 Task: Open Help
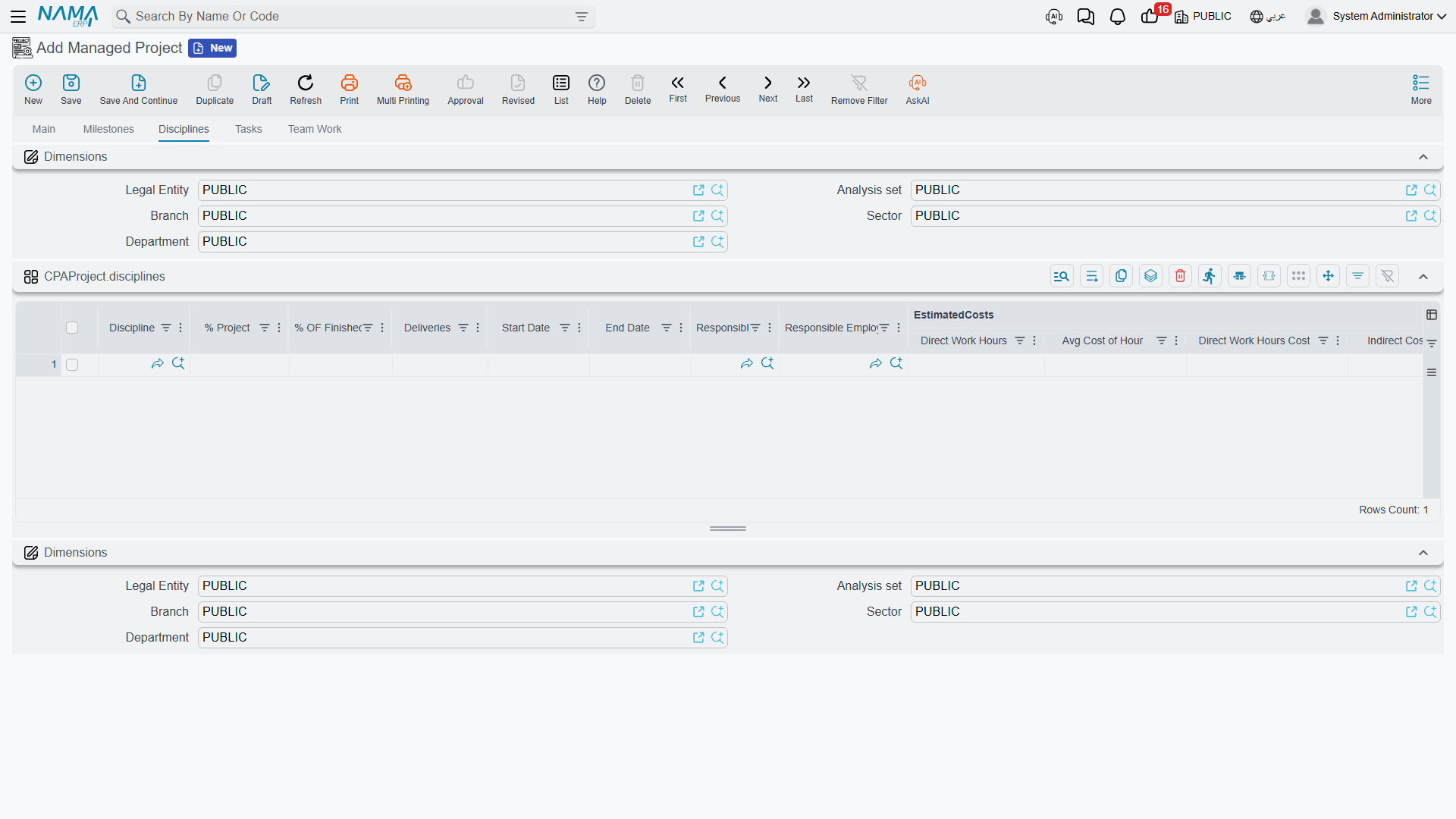597,89
